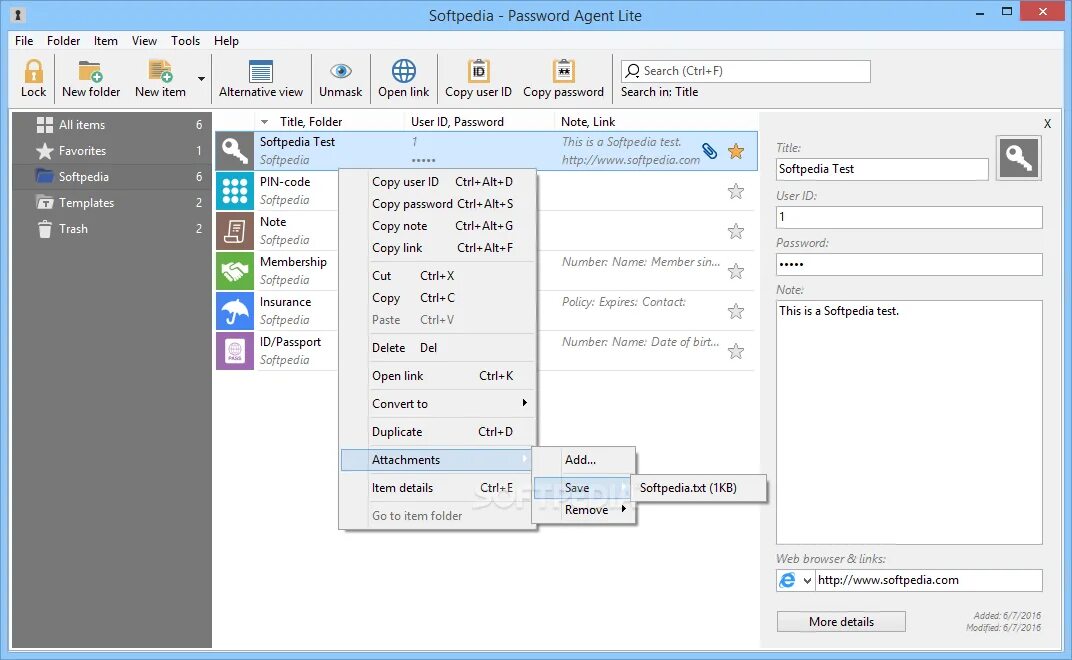1072x660 pixels.
Task: Toggle the Insurance entry's favorite star
Action: tap(736, 311)
